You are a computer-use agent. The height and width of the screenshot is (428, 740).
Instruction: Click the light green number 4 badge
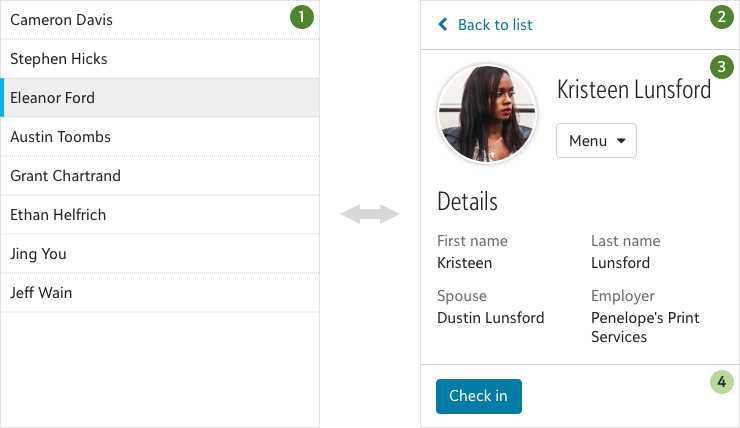(x=722, y=381)
